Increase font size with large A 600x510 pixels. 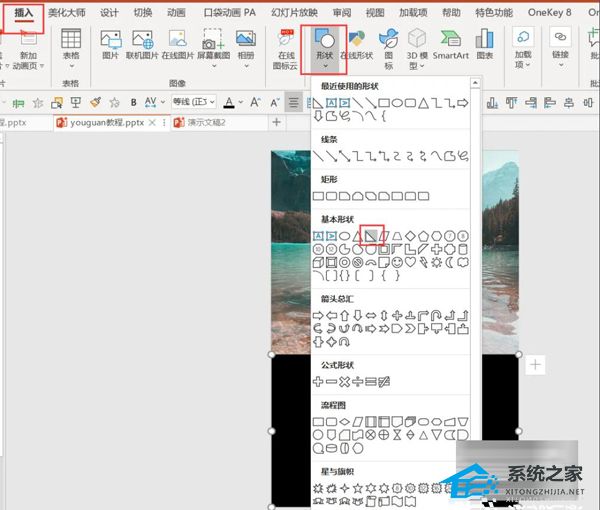pyautogui.click(x=255, y=102)
